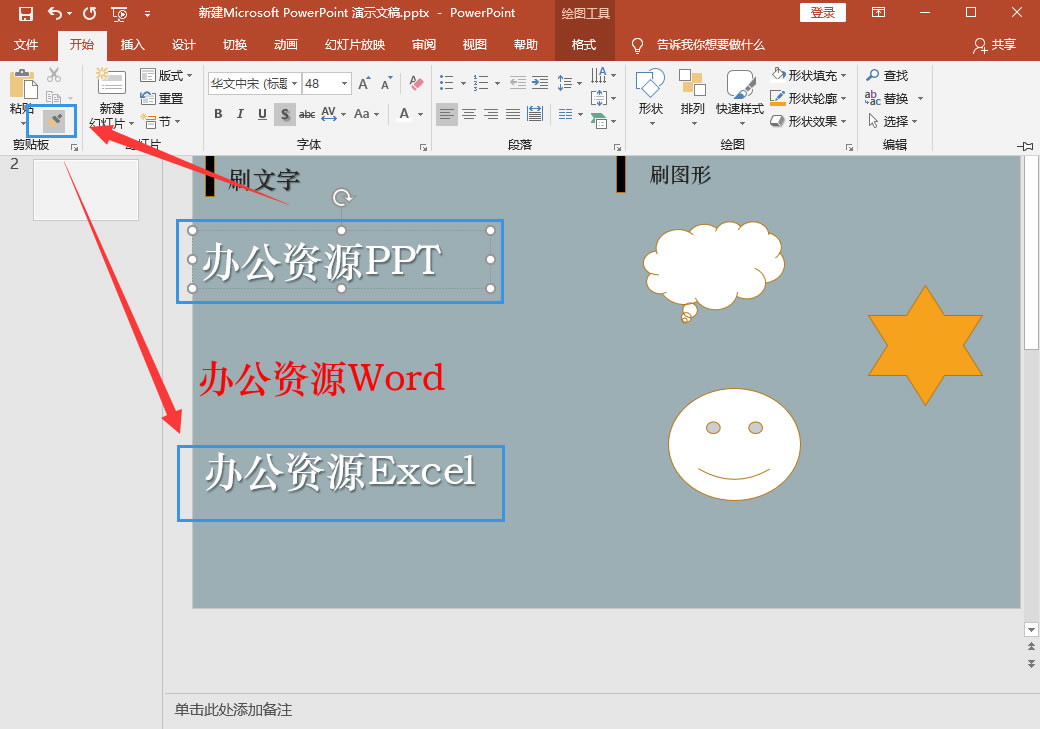Select the slide thumbnail in the left panel
The image size is (1040, 729).
click(85, 190)
